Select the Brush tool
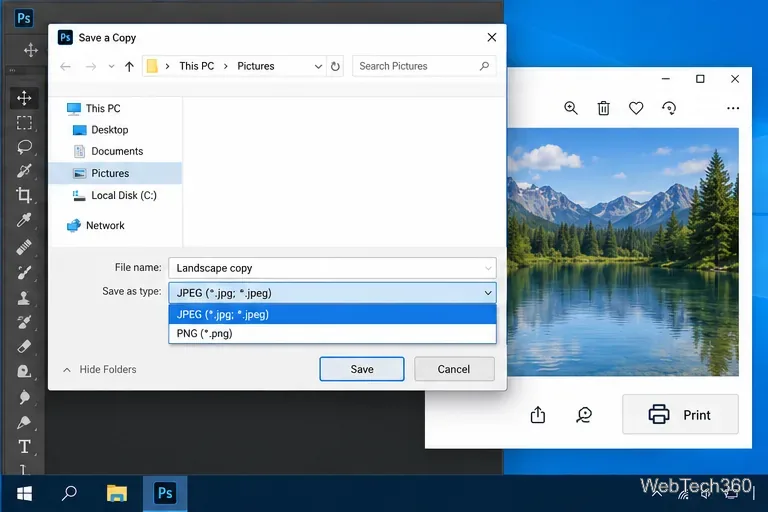The width and height of the screenshot is (768, 512). 24,272
